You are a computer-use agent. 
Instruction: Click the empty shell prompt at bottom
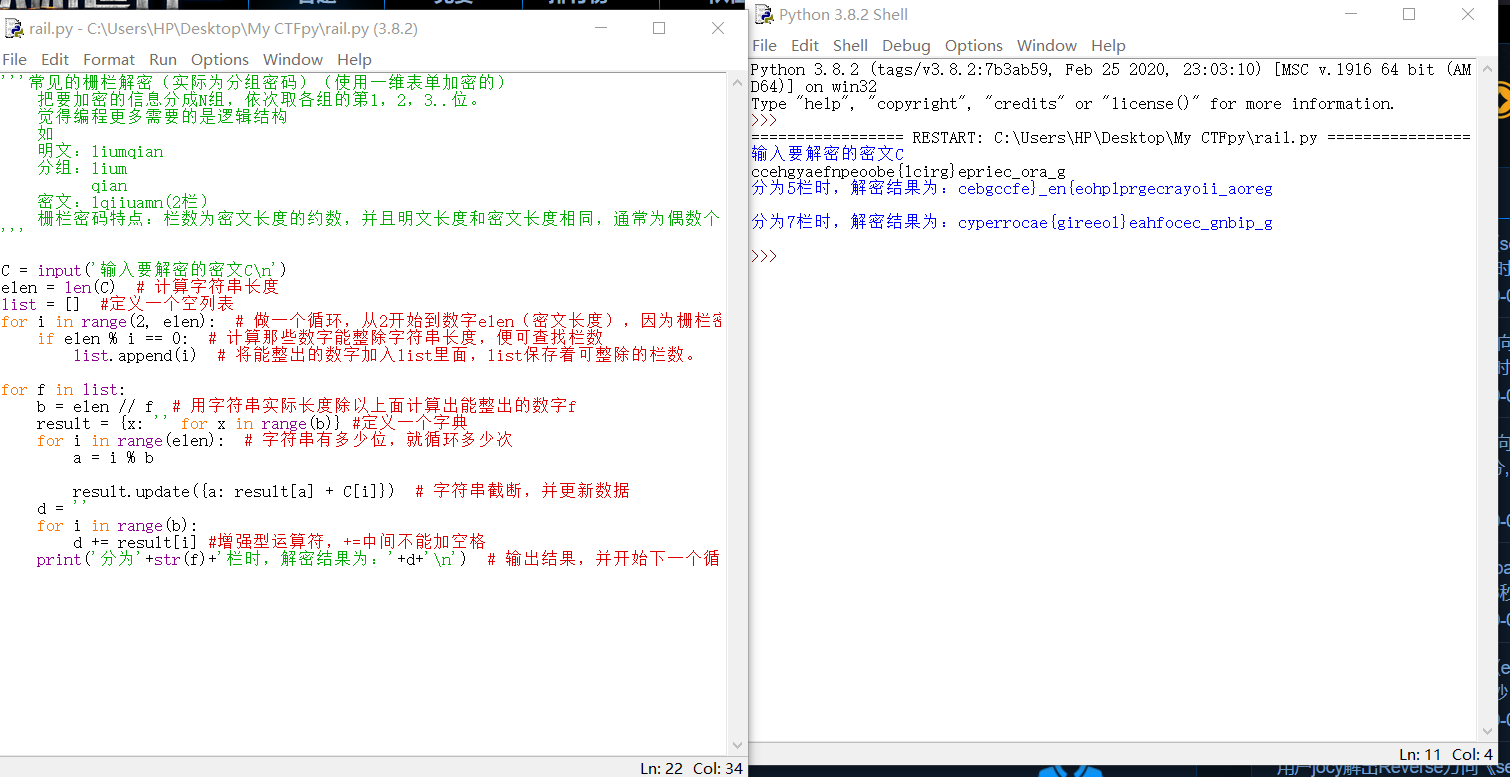tap(764, 256)
